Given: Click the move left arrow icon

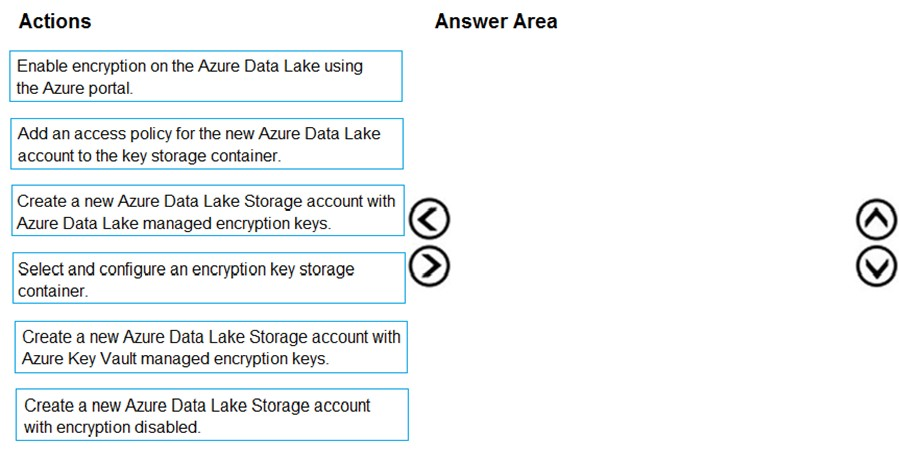Looking at the screenshot, I should pyautogui.click(x=429, y=219).
